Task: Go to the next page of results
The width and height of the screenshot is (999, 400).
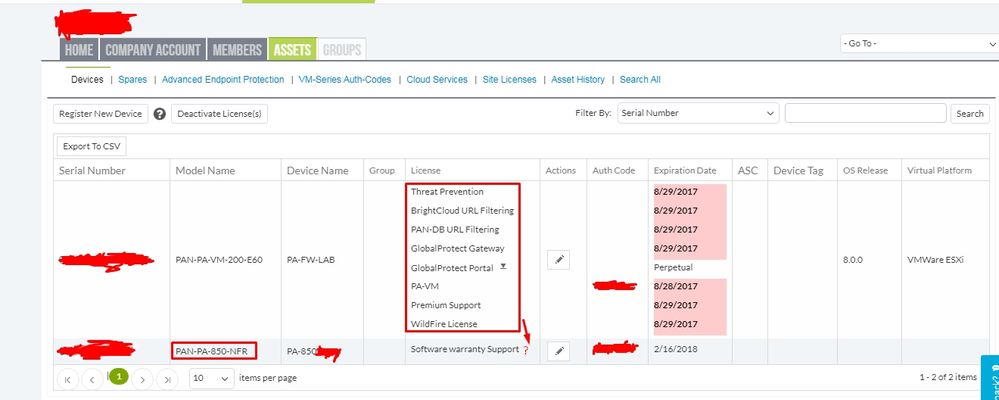Action: pyautogui.click(x=143, y=378)
